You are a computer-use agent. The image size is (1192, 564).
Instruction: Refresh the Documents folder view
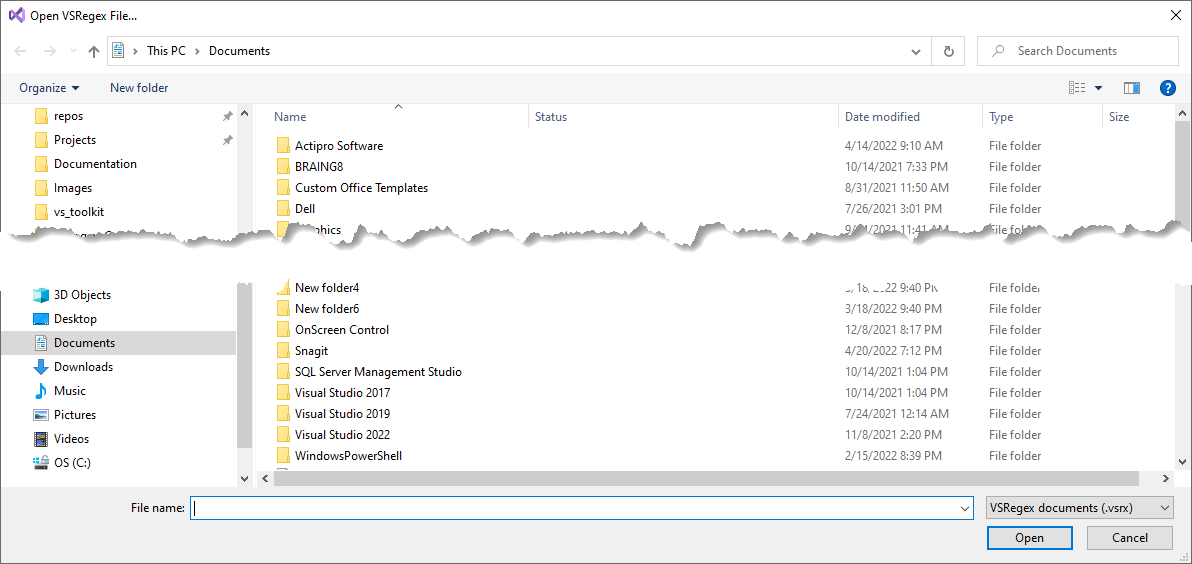tap(948, 51)
